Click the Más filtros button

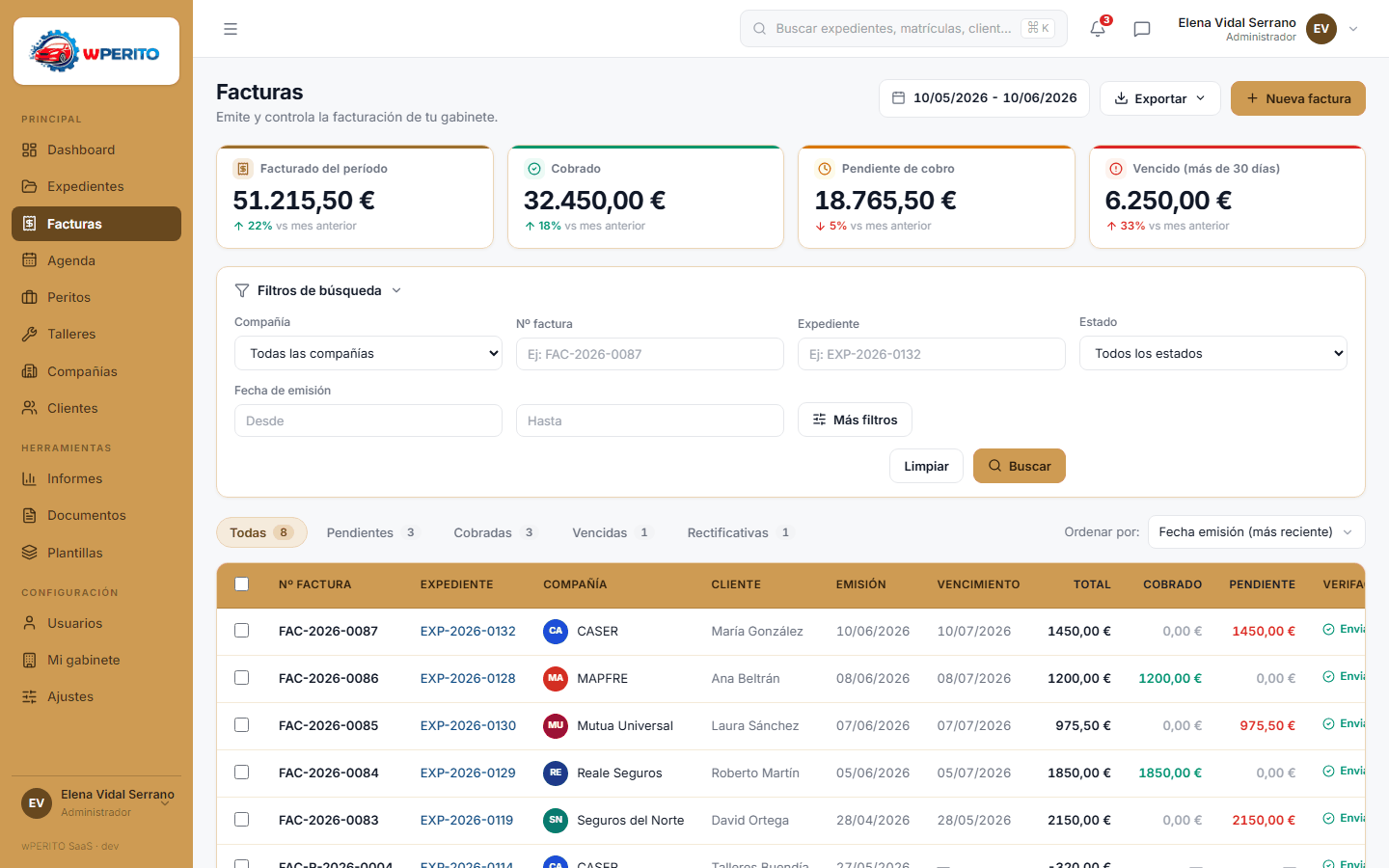(855, 420)
